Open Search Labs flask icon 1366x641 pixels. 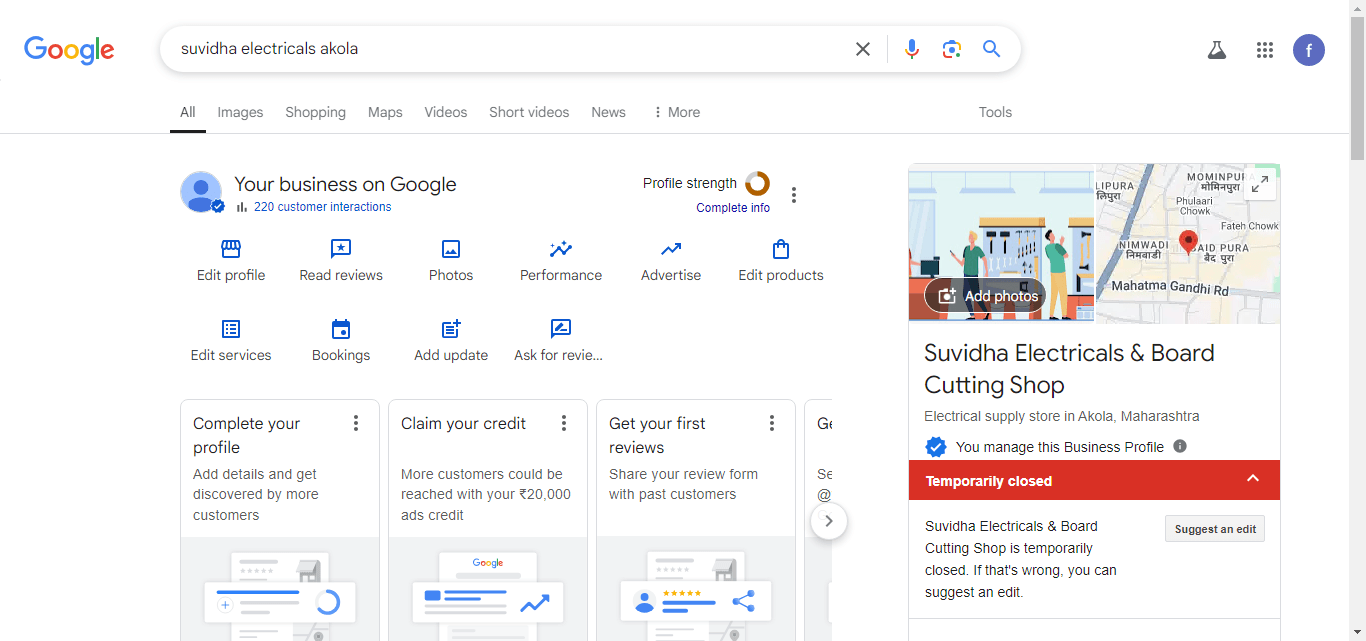tap(1216, 50)
